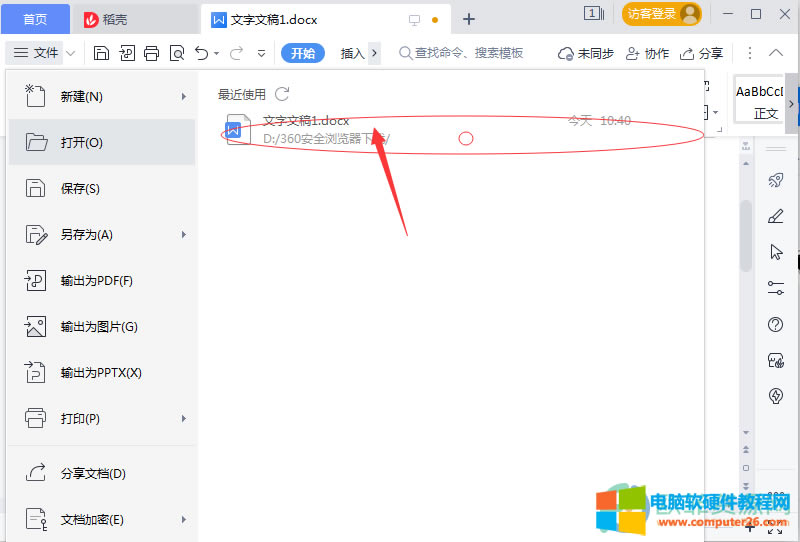Switch to the 插入 ribbon tab
Viewport: 800px width, 542px height.
click(352, 53)
